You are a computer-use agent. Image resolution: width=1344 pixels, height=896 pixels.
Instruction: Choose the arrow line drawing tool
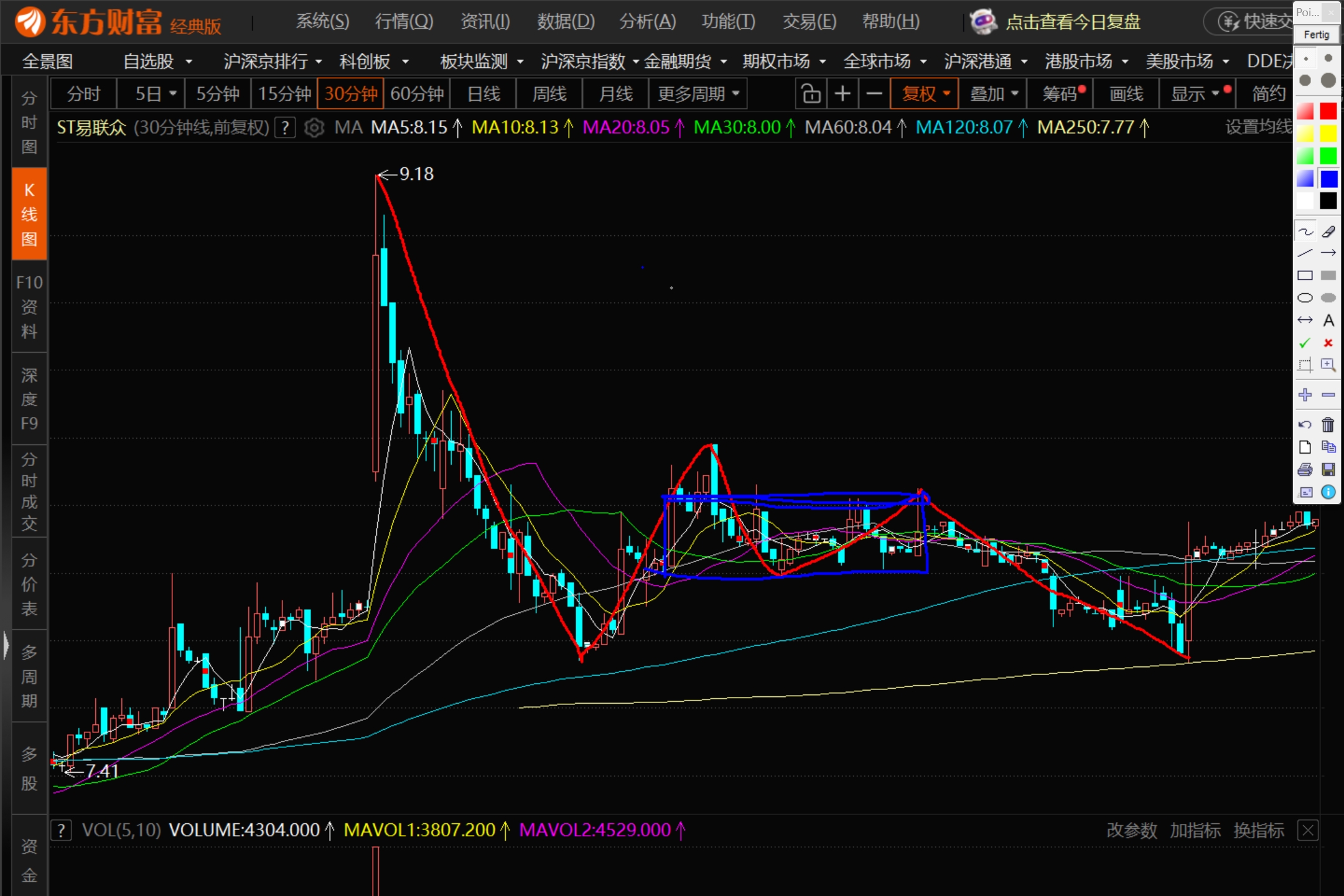1328,253
